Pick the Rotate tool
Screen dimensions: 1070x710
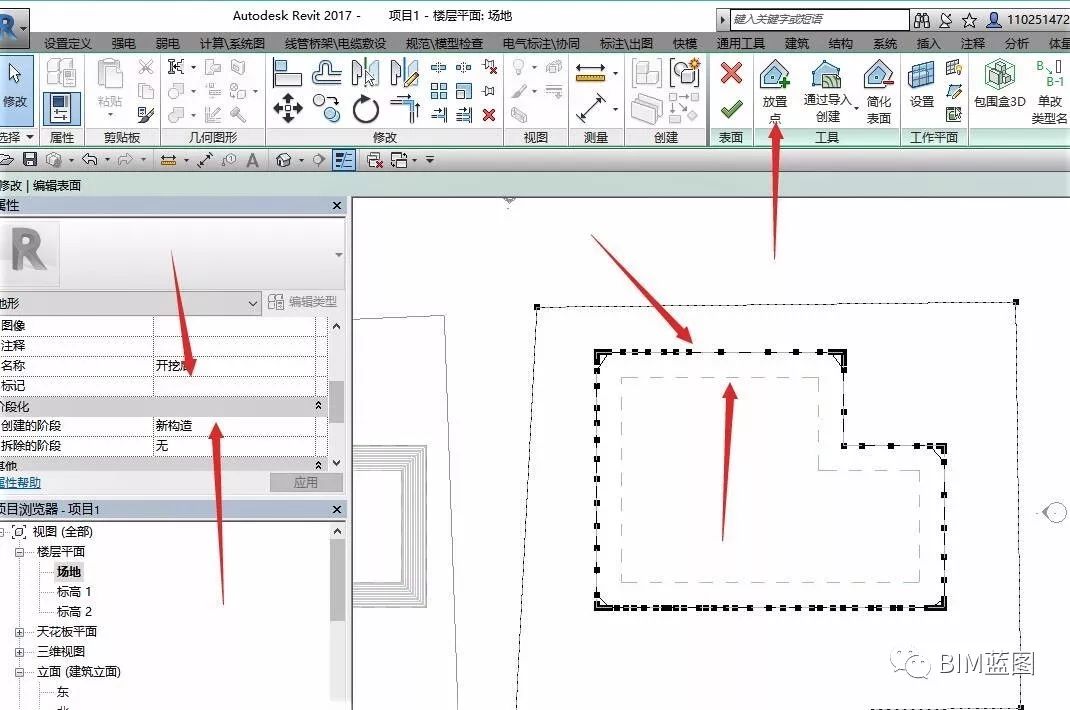point(366,109)
